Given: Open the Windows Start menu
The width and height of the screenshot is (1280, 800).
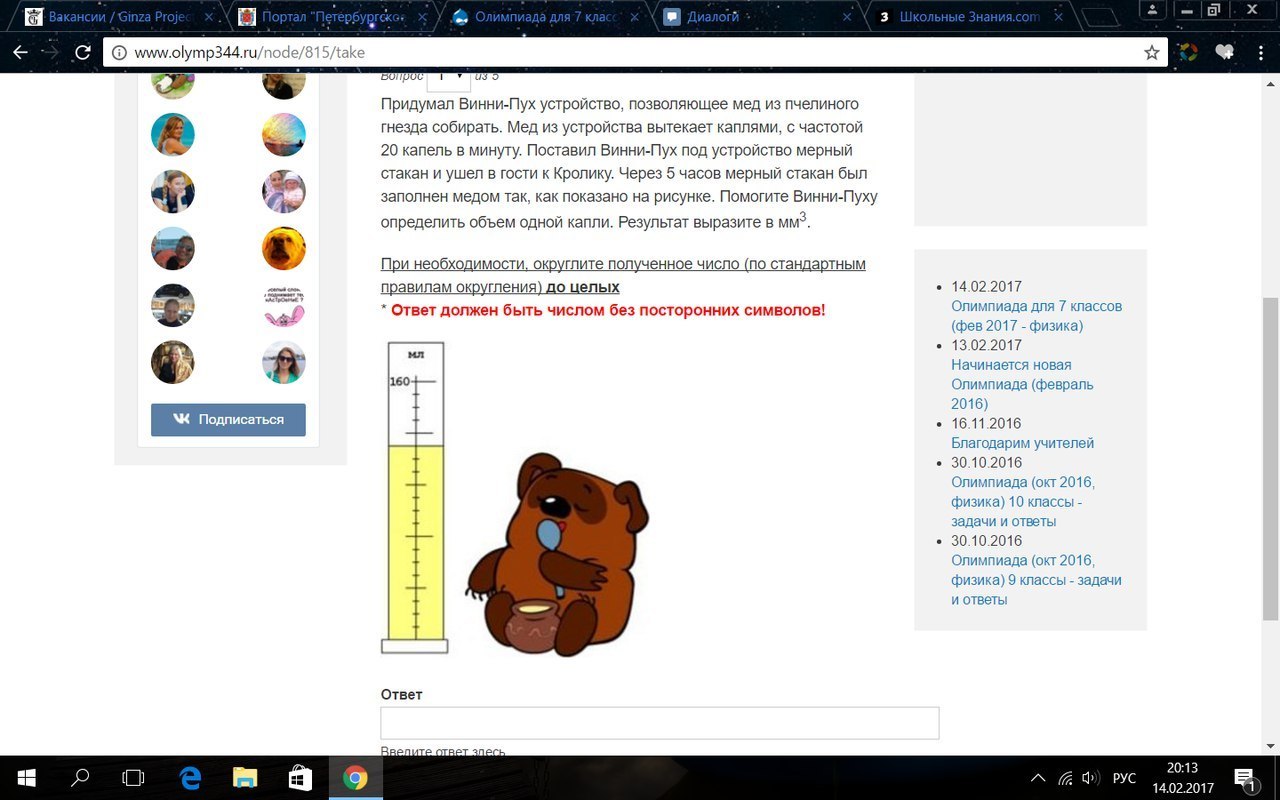Looking at the screenshot, I should [26, 778].
